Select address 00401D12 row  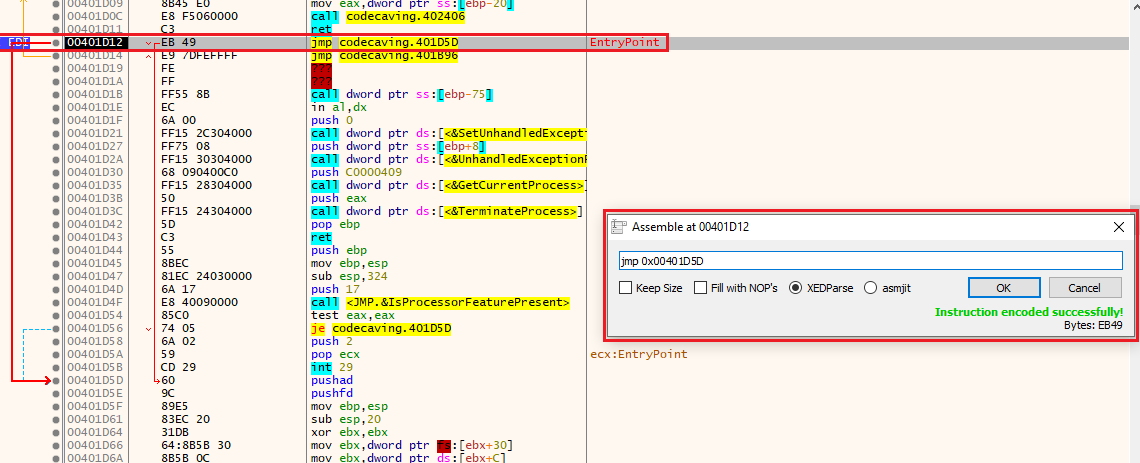97,43
